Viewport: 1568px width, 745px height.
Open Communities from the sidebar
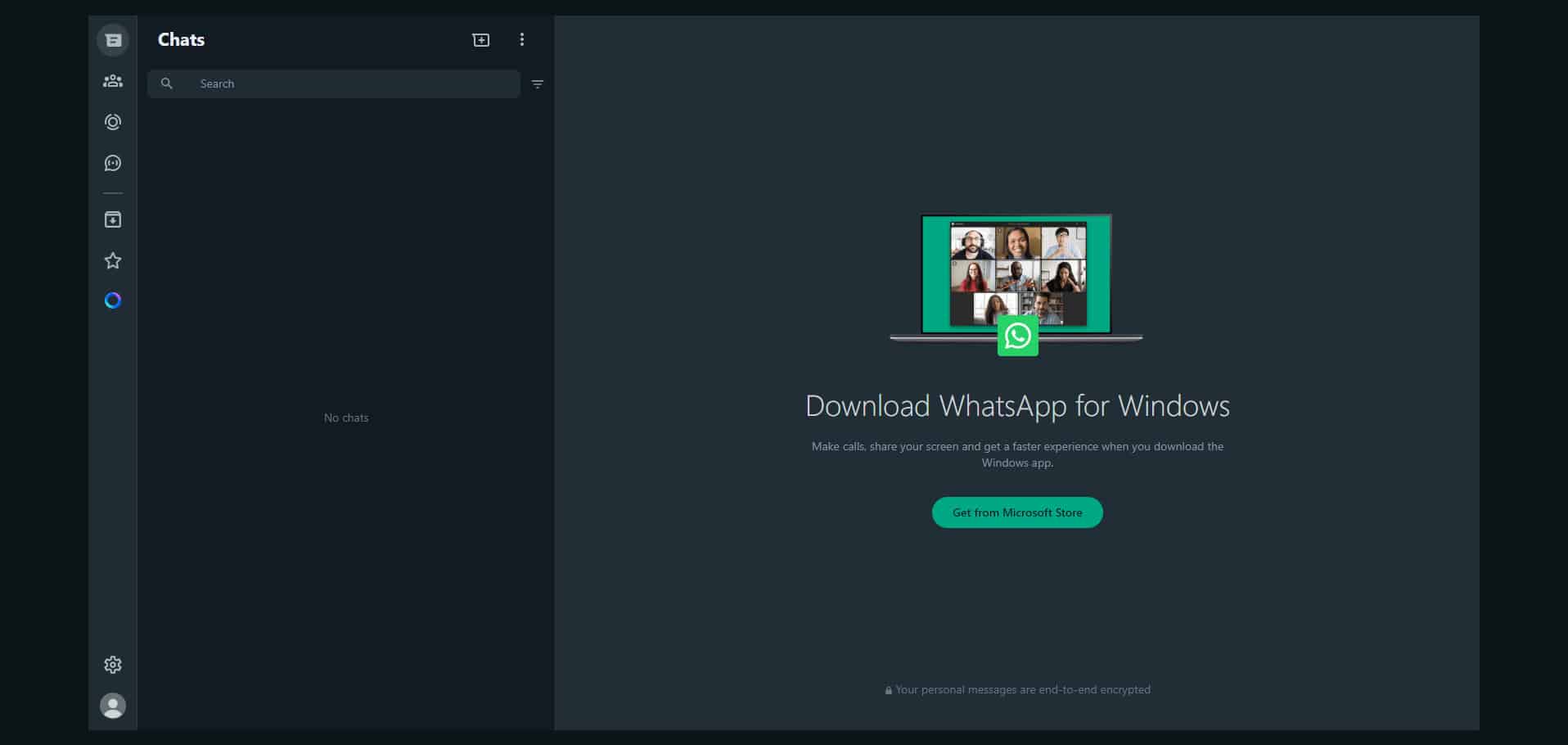(113, 81)
